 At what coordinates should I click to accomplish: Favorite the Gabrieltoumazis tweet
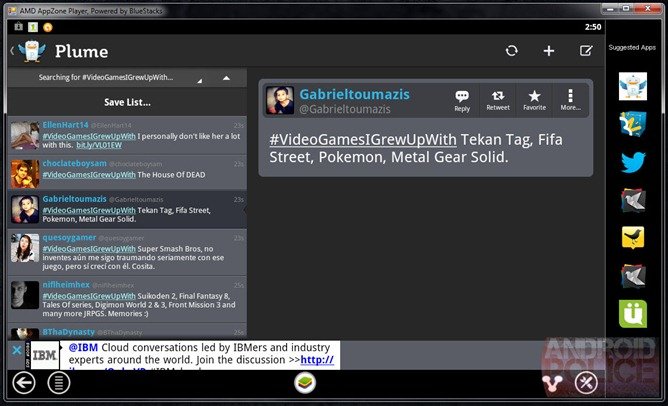pos(534,101)
